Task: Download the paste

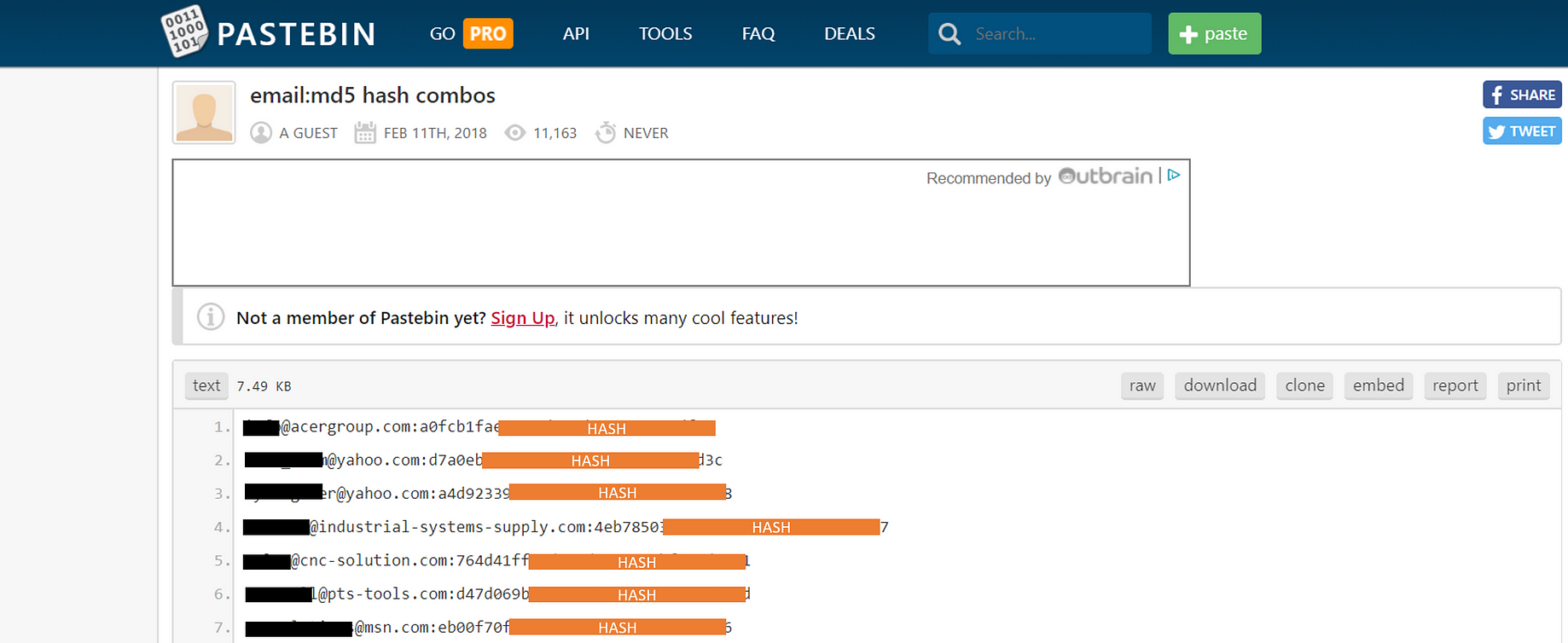Action: pyautogui.click(x=1220, y=385)
